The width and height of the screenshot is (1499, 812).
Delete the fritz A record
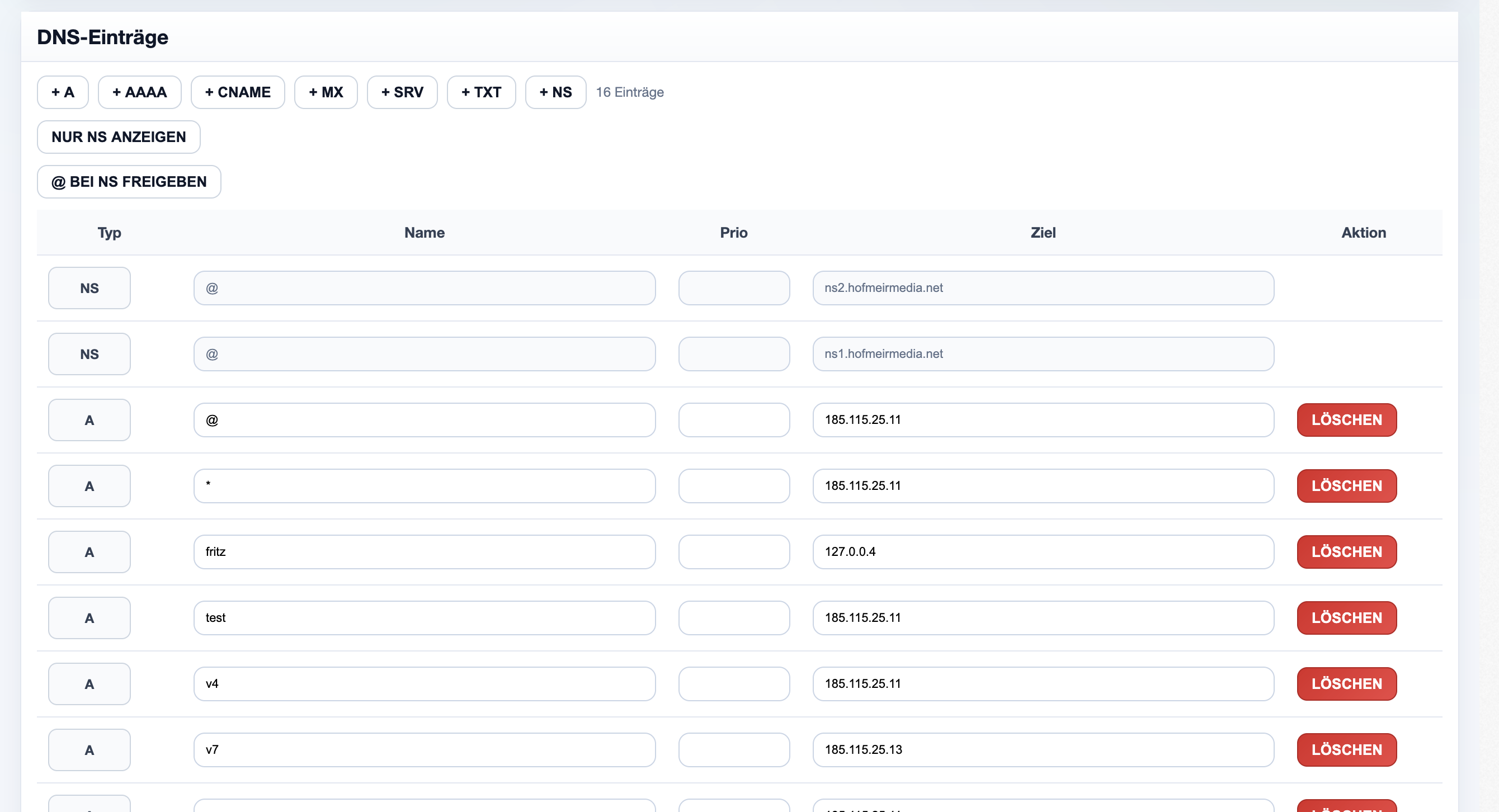tap(1346, 551)
